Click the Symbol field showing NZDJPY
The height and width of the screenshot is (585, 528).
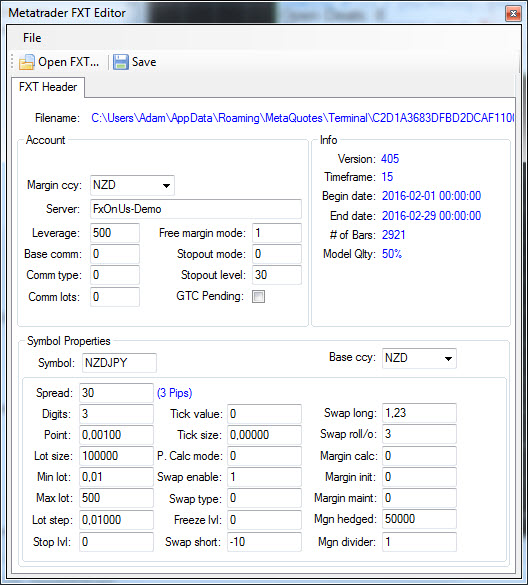click(119, 363)
